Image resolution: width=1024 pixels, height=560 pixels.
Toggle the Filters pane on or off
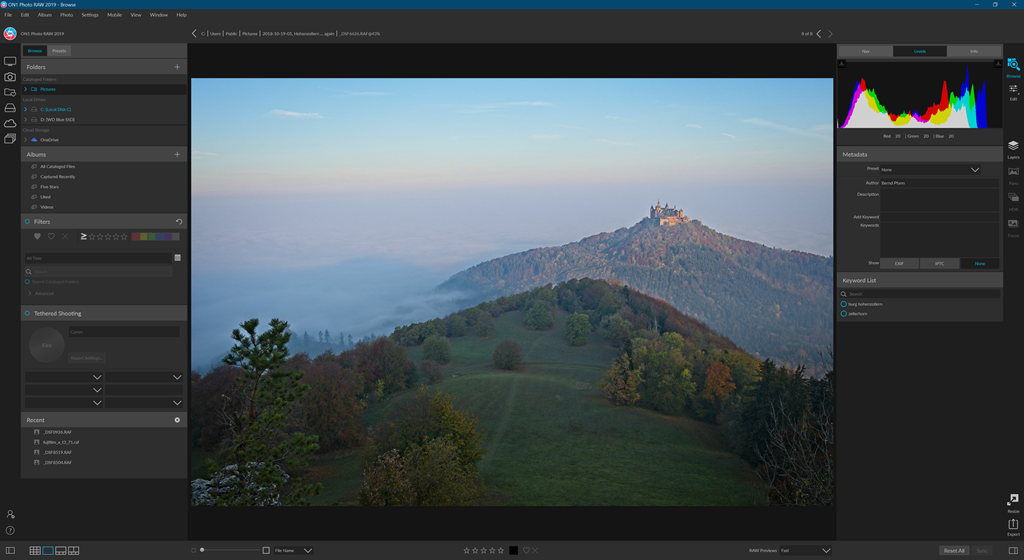click(27, 221)
